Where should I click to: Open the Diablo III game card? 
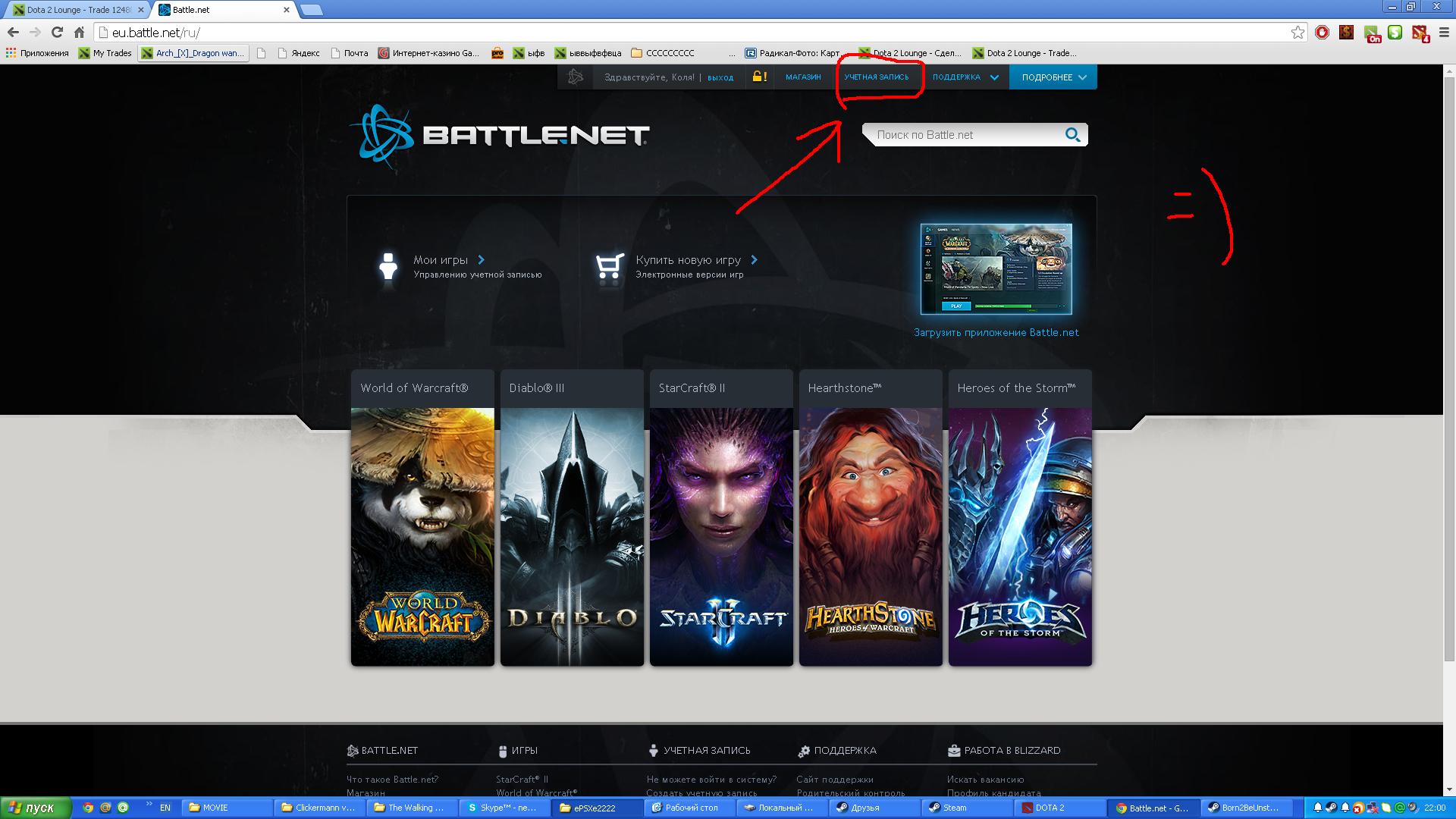(x=572, y=518)
